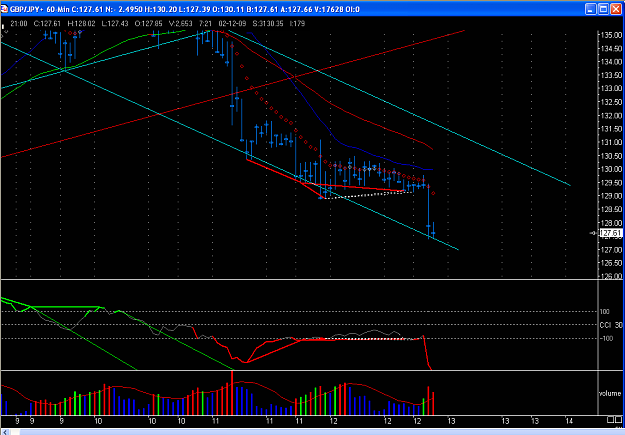Screen dimensions: 625x435
Task: Click the H128.02 high value in data line
Action: click(x=81, y=24)
